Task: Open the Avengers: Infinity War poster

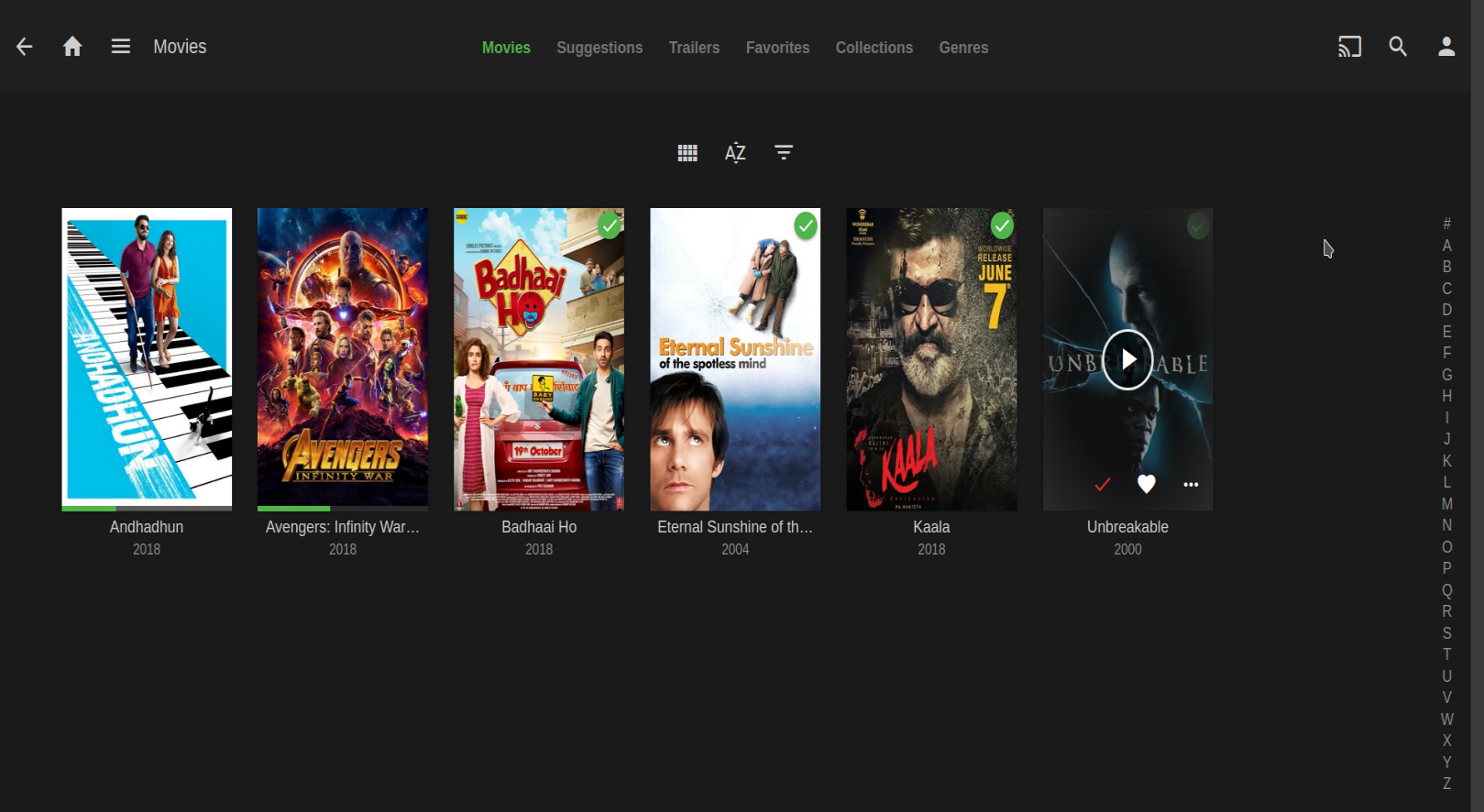Action: (343, 357)
